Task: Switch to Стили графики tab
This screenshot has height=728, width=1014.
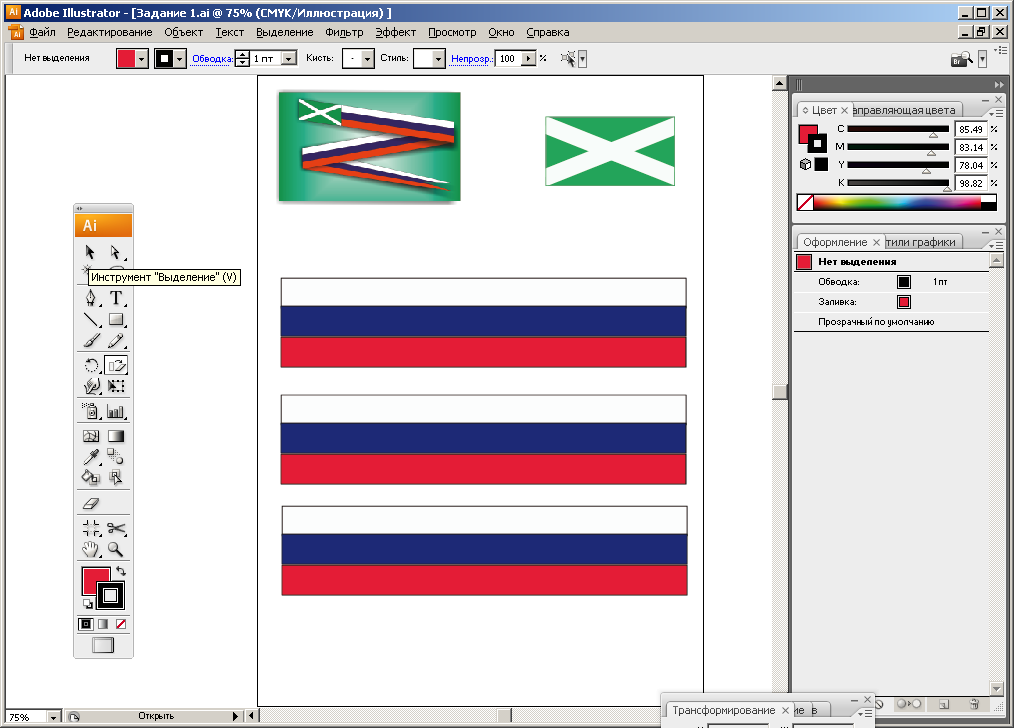Action: [x=922, y=242]
